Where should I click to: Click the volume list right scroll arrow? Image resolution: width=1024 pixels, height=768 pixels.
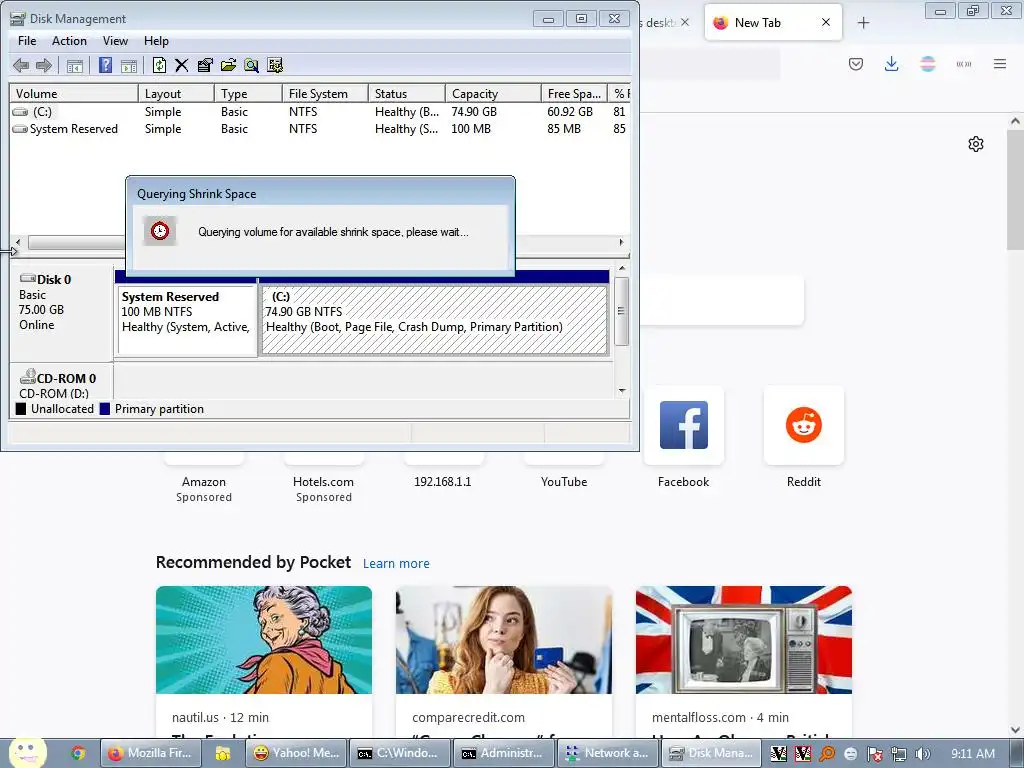coord(621,242)
